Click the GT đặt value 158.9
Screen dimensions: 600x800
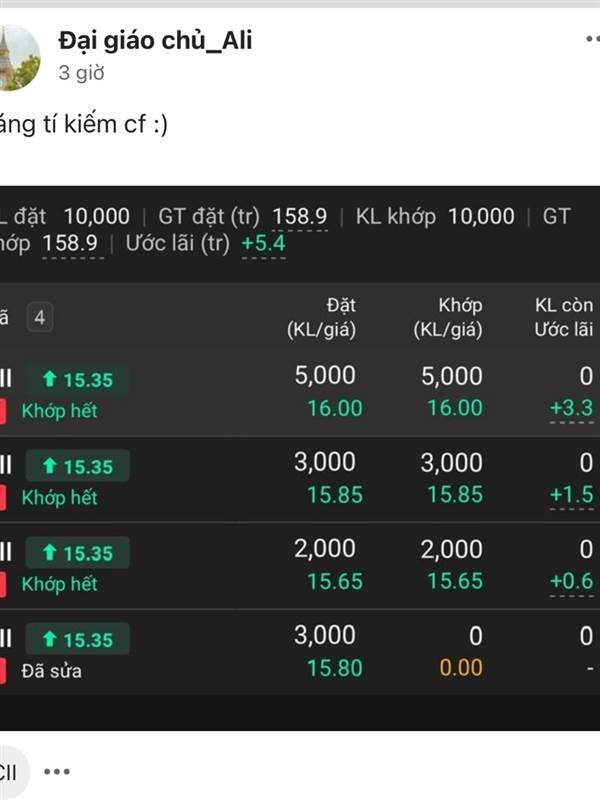tap(299, 216)
